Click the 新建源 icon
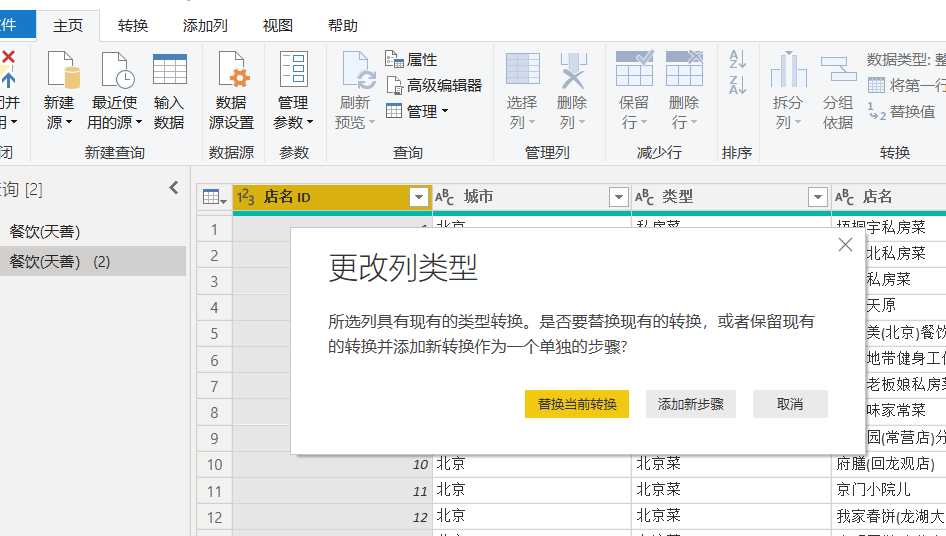 click(x=63, y=70)
